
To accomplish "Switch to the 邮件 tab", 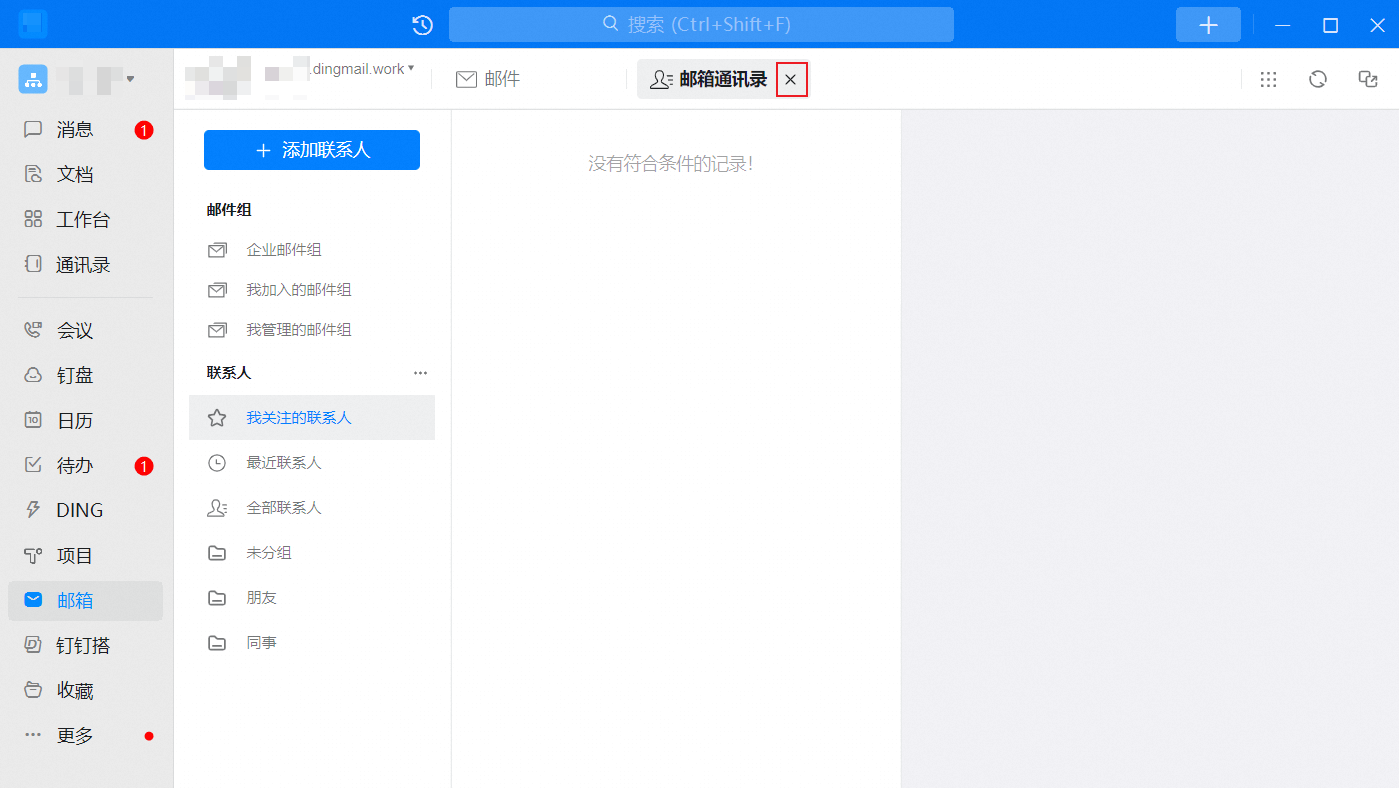I will [488, 79].
